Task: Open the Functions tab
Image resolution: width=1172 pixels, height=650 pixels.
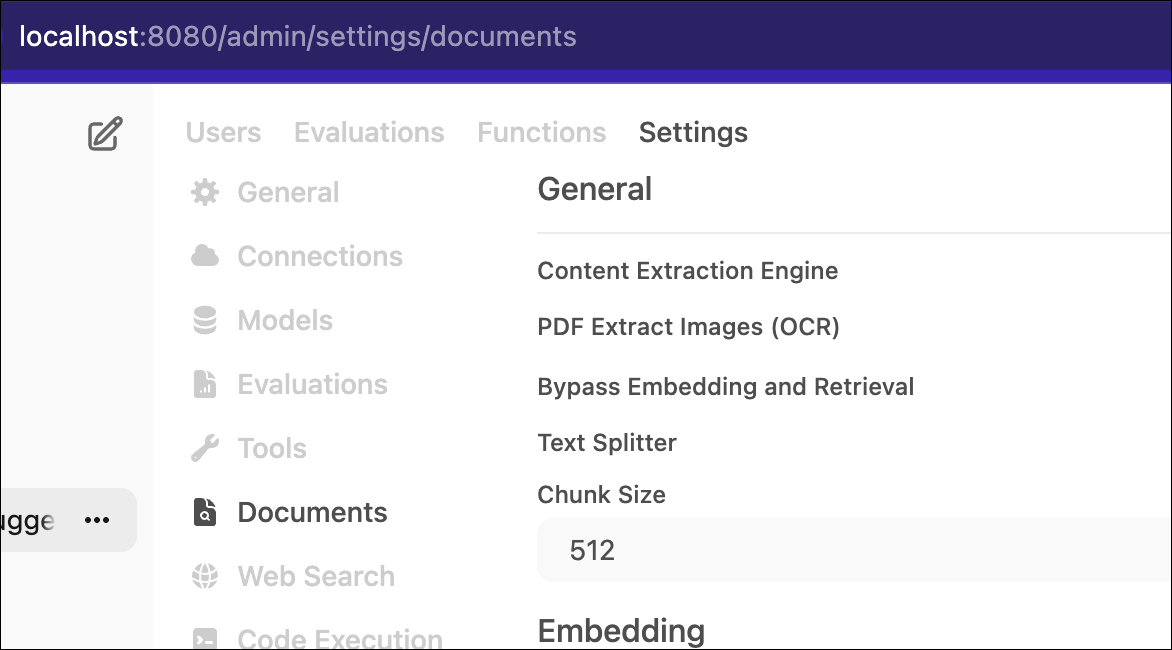Action: pos(542,132)
